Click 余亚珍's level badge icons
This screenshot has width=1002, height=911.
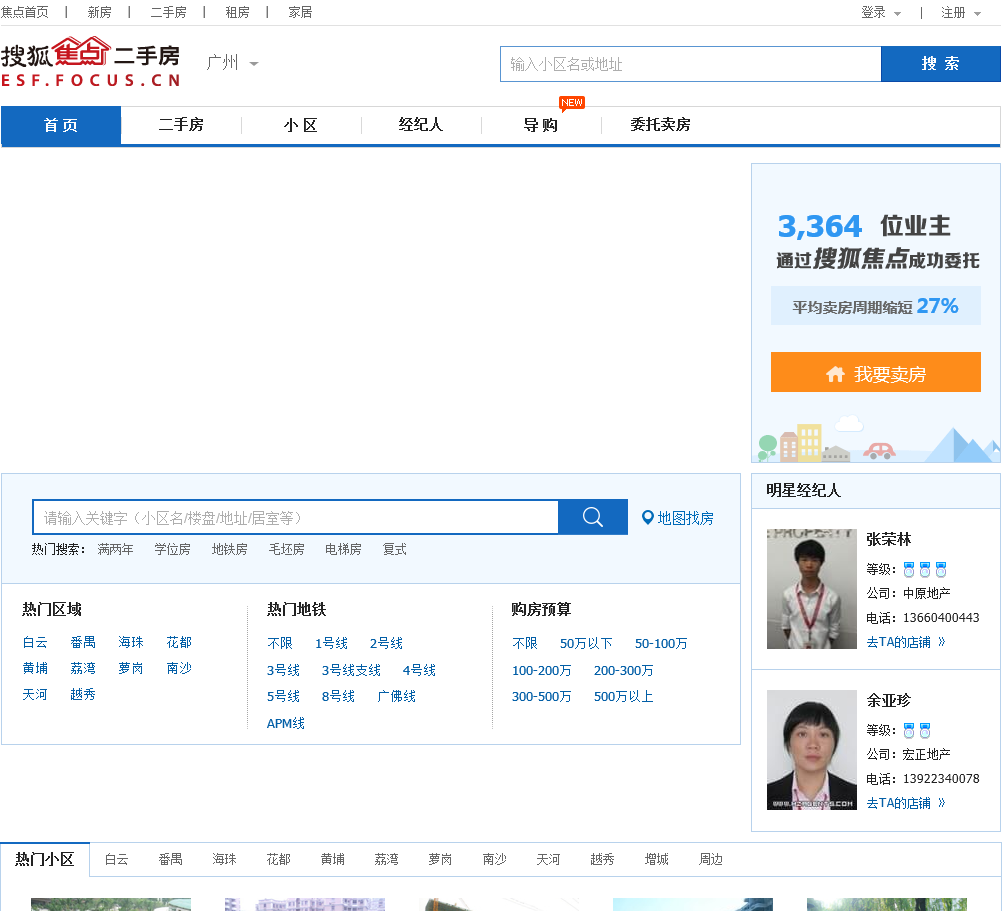[916, 730]
